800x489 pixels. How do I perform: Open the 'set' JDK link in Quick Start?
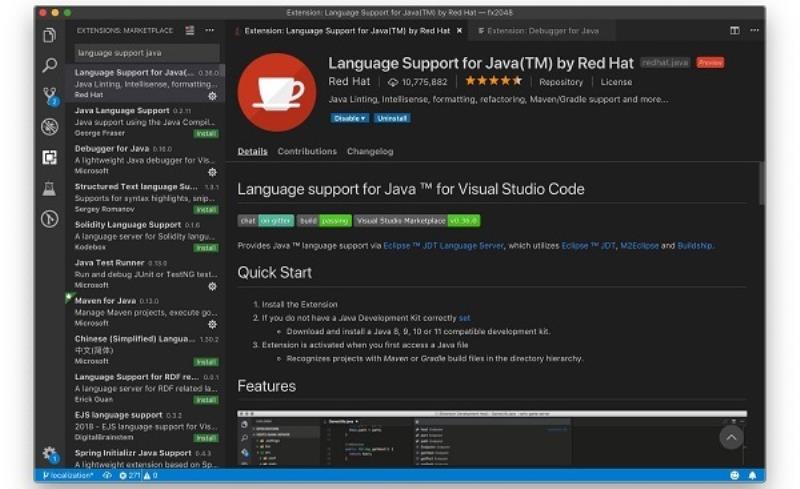(x=464, y=318)
